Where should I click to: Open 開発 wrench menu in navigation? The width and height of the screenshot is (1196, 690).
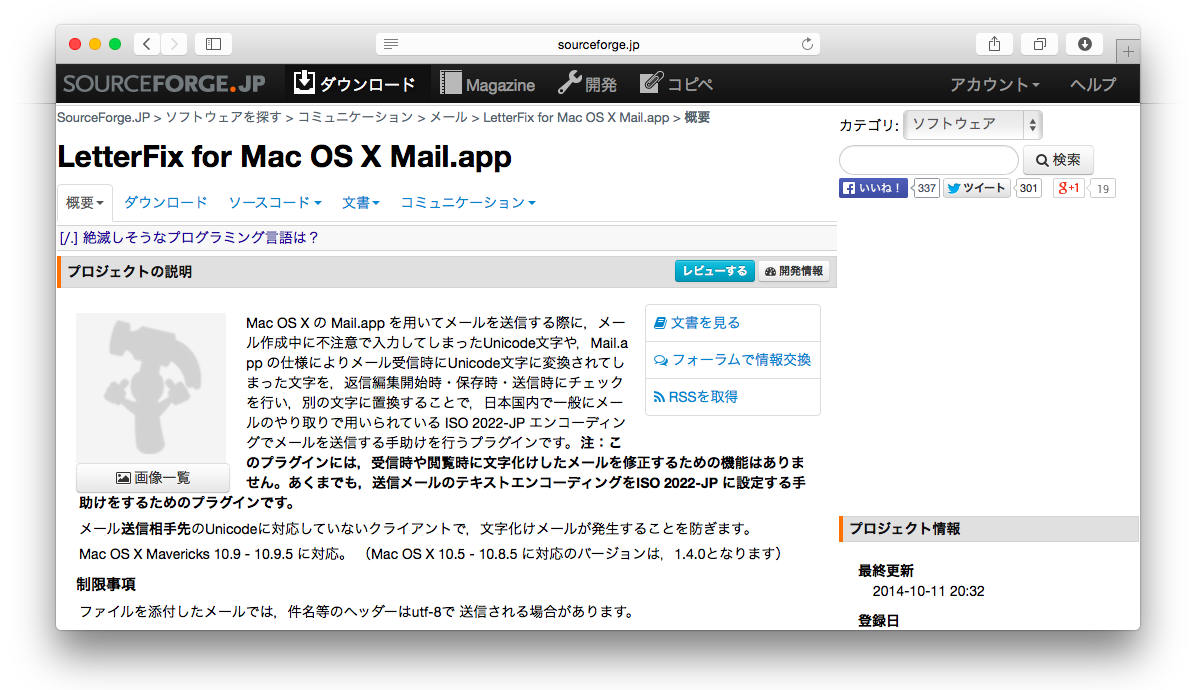coord(587,84)
